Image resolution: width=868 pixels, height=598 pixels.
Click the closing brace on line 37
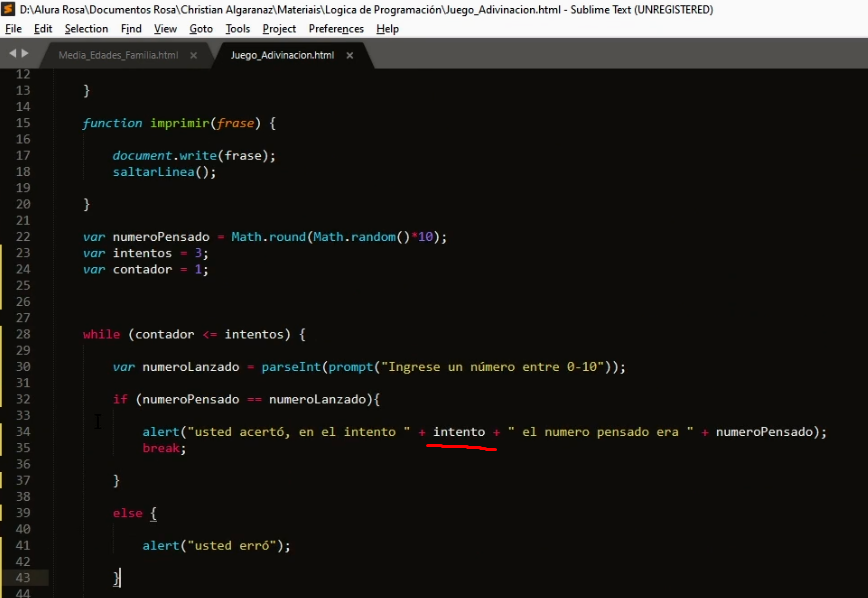116,481
